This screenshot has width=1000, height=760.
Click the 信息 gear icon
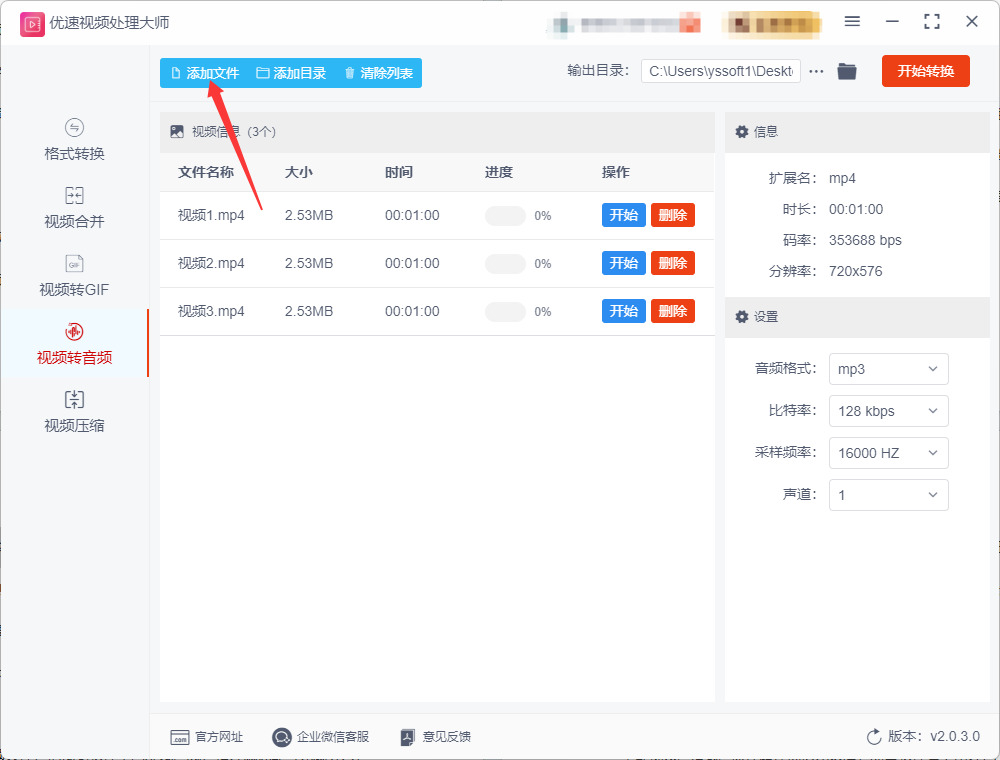pyautogui.click(x=742, y=132)
